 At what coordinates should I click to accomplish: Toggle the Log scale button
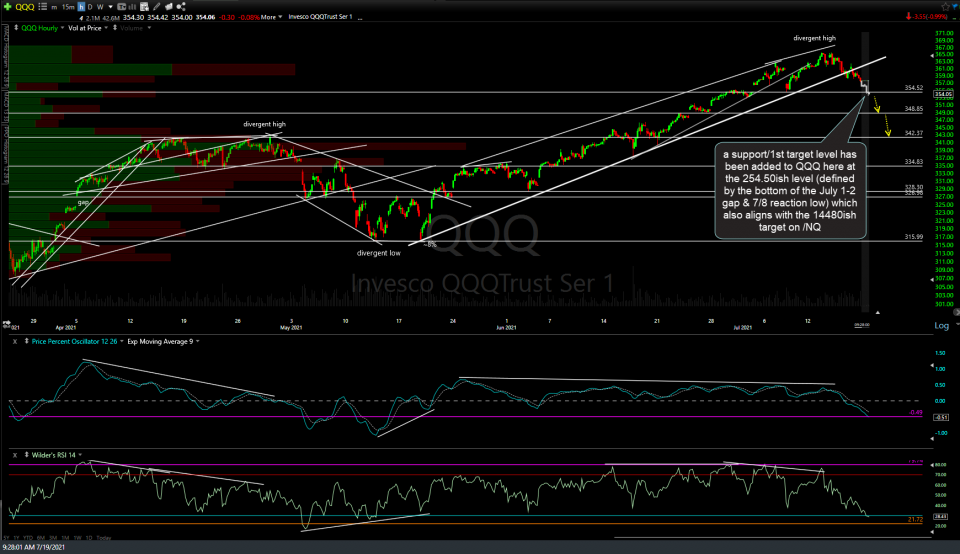(942, 325)
